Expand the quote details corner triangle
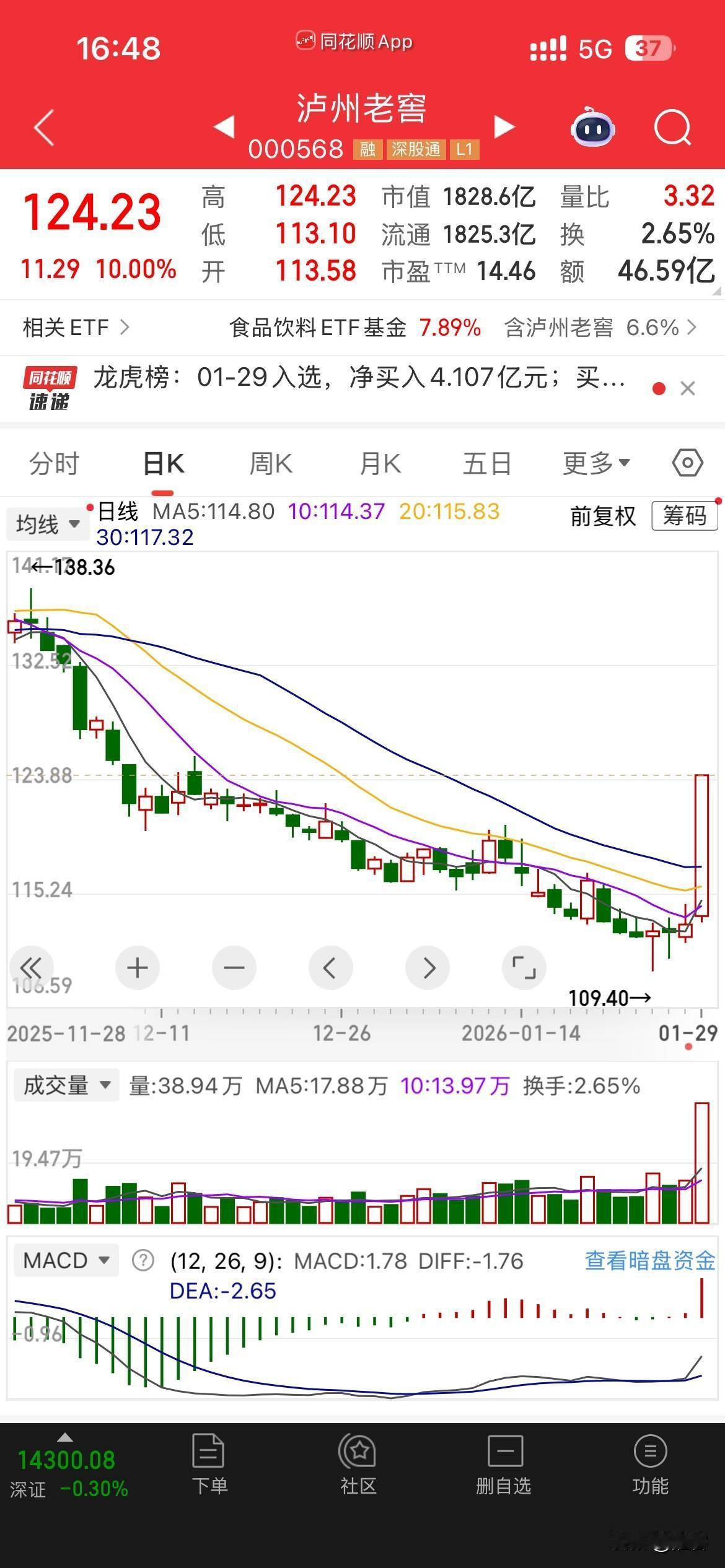 (x=718, y=290)
